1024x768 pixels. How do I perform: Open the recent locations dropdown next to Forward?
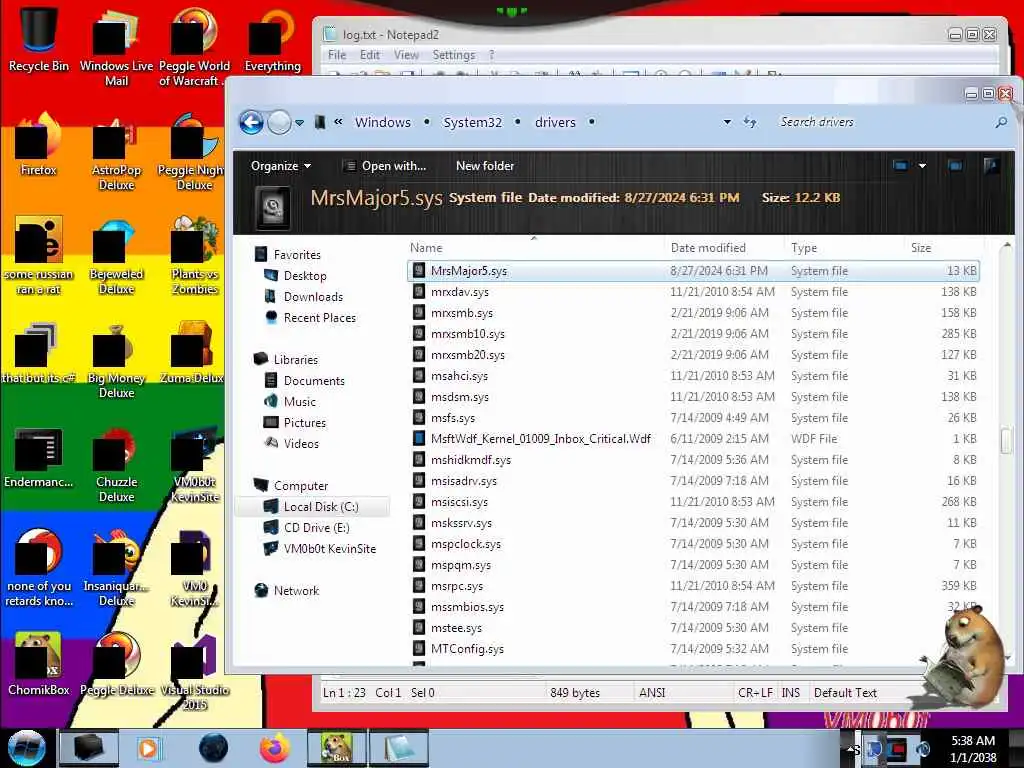299,122
